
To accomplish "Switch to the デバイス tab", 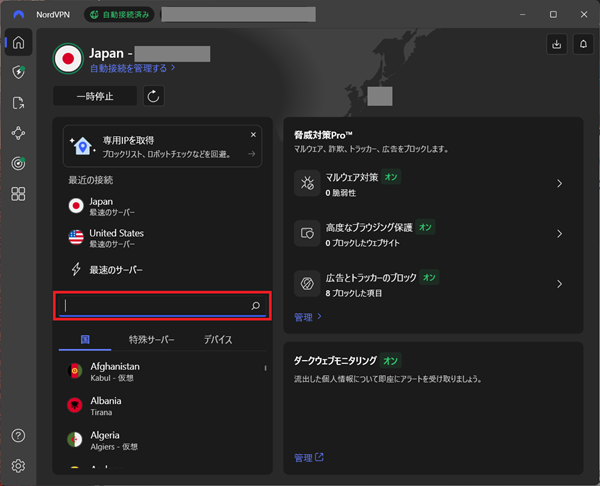I will click(217, 340).
